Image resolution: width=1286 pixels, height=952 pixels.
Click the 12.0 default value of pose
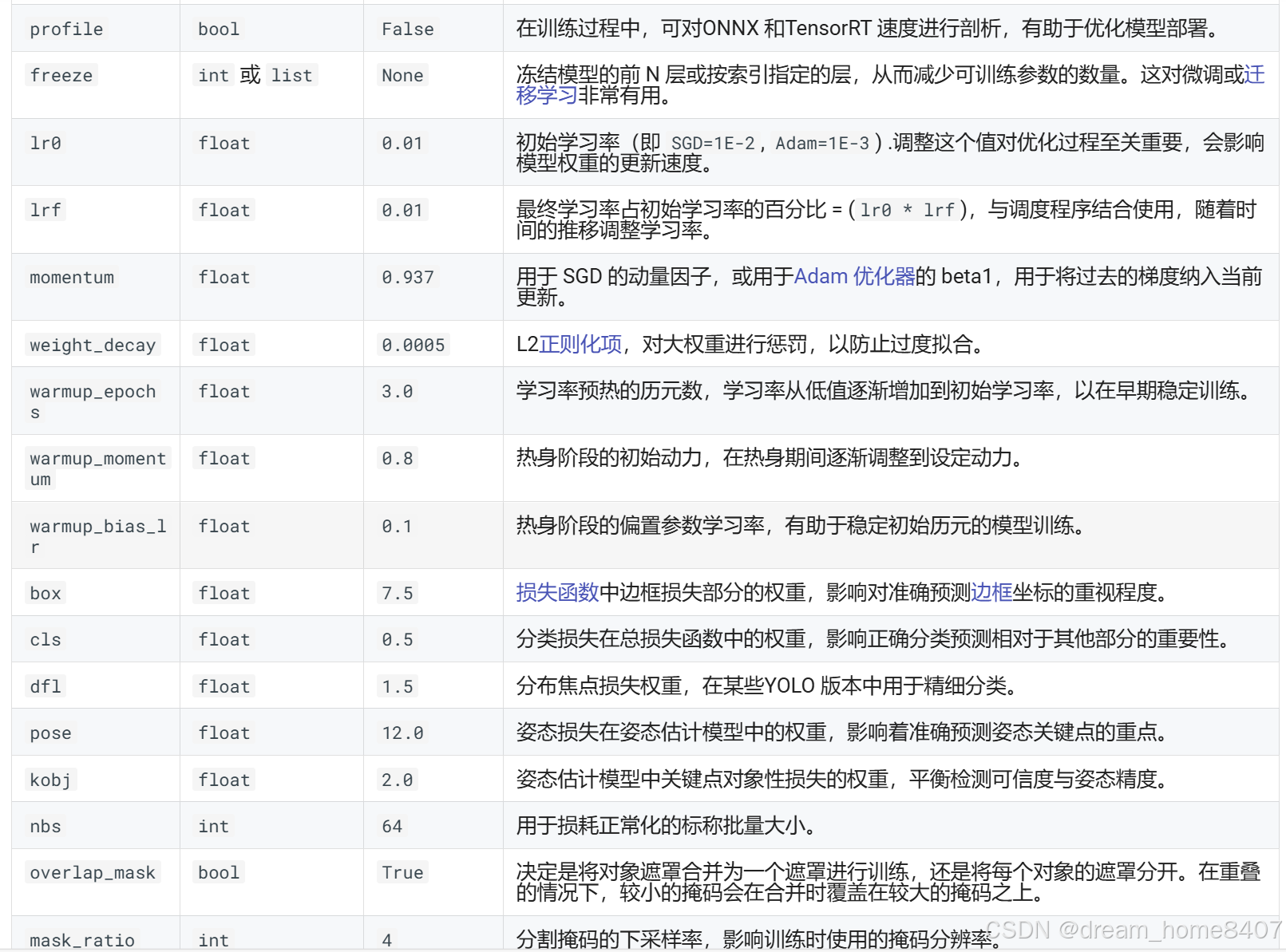pos(402,733)
